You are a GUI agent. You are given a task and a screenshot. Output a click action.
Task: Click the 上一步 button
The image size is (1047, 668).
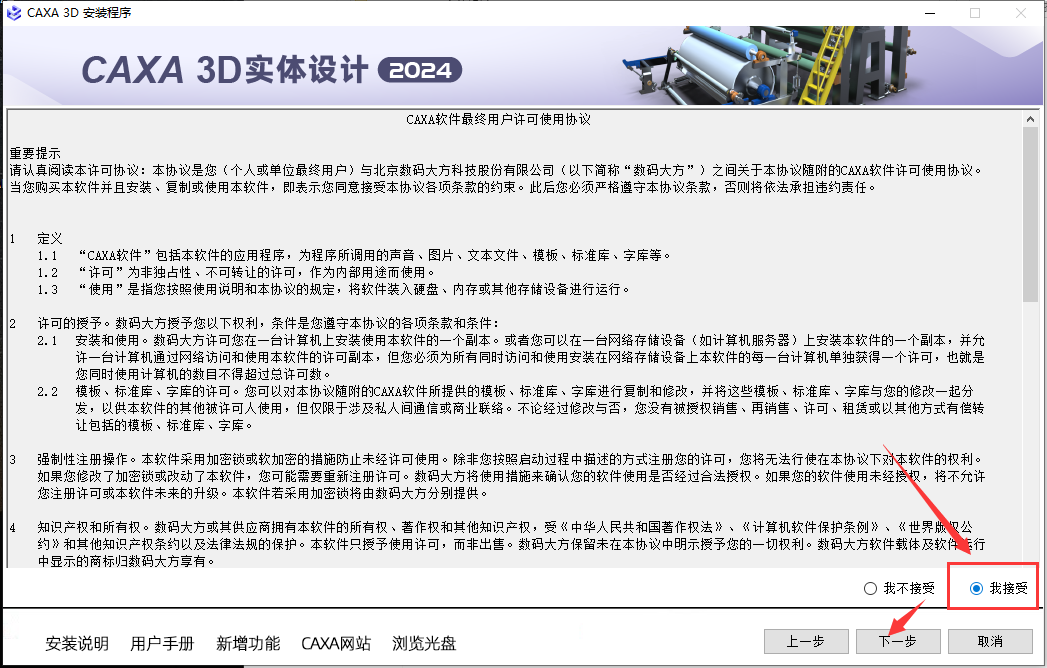coord(806,641)
